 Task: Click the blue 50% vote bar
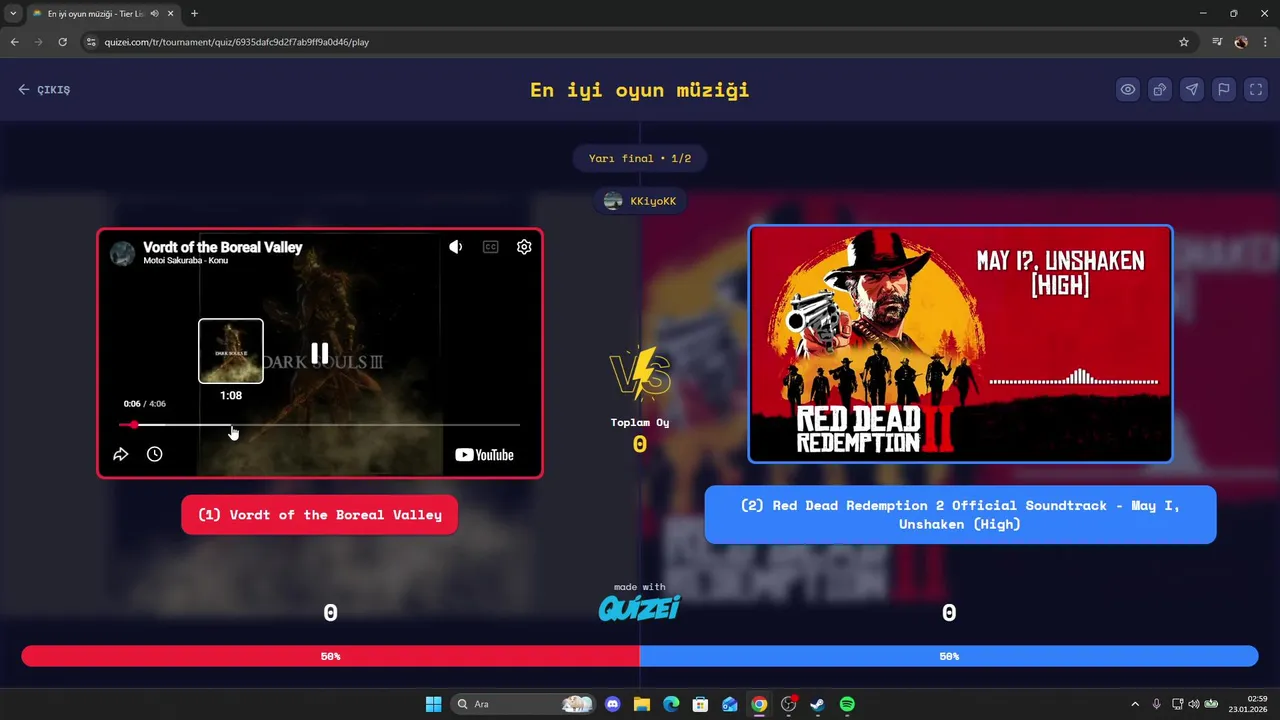point(949,656)
